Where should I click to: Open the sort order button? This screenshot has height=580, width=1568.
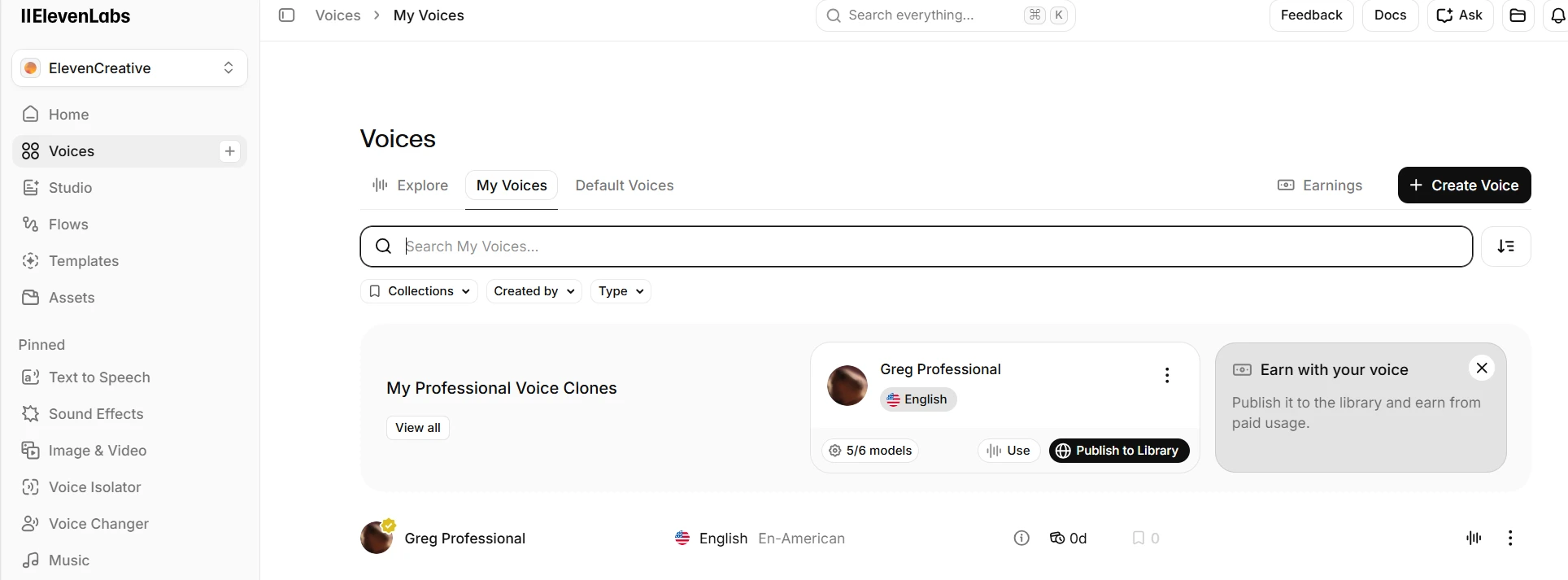pyautogui.click(x=1506, y=246)
